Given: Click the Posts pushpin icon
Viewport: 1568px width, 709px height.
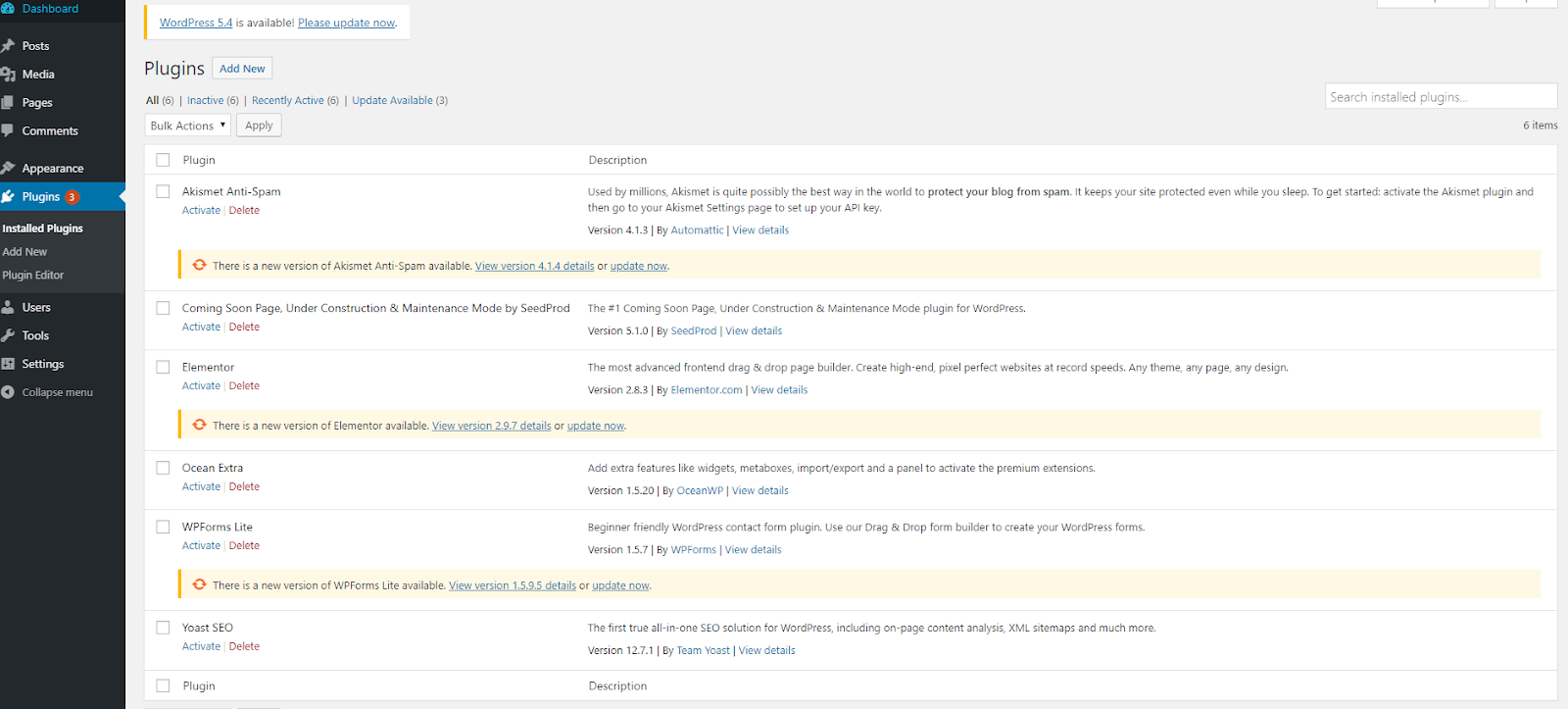Looking at the screenshot, I should [8, 46].
